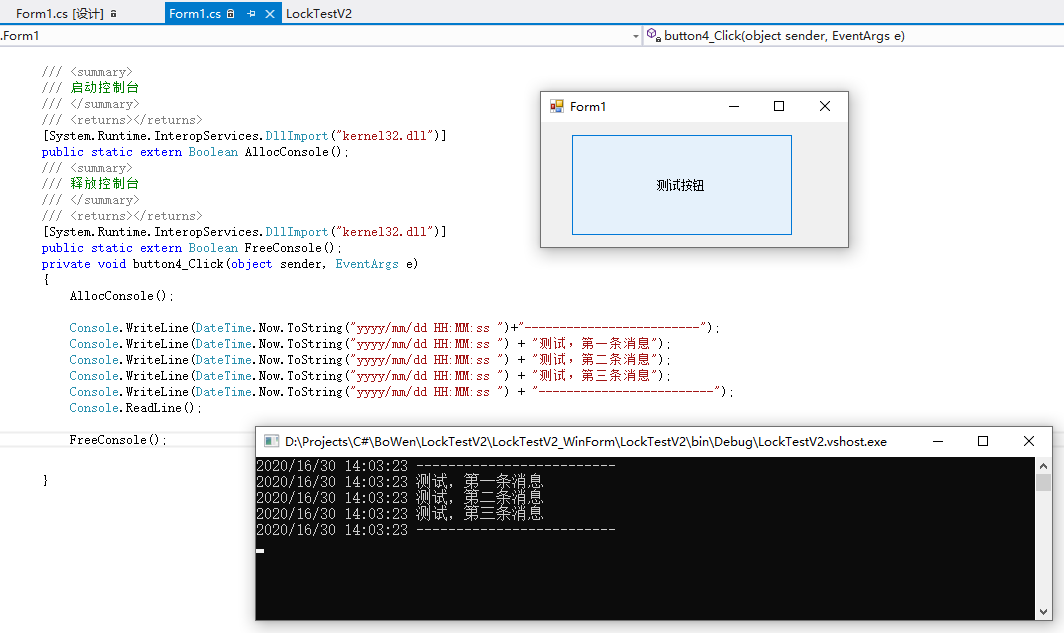
Task: Click the console output line 第三条消息
Action: click(x=400, y=514)
